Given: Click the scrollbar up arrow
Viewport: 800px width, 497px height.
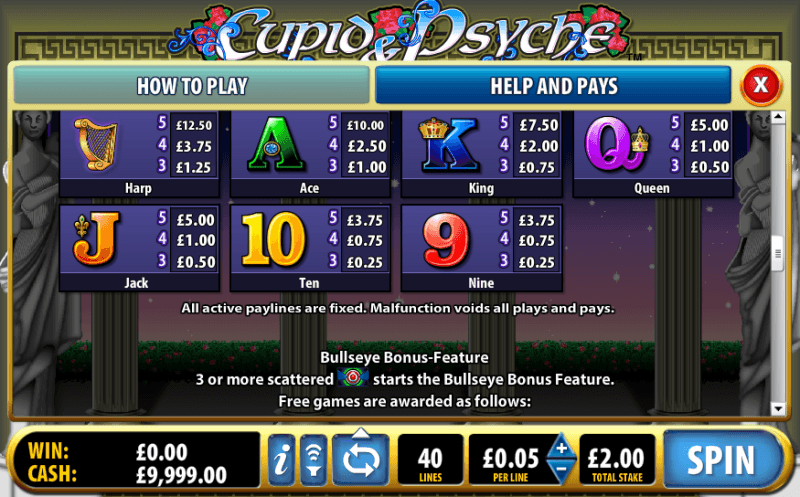Looking at the screenshot, I should pos(778,117).
